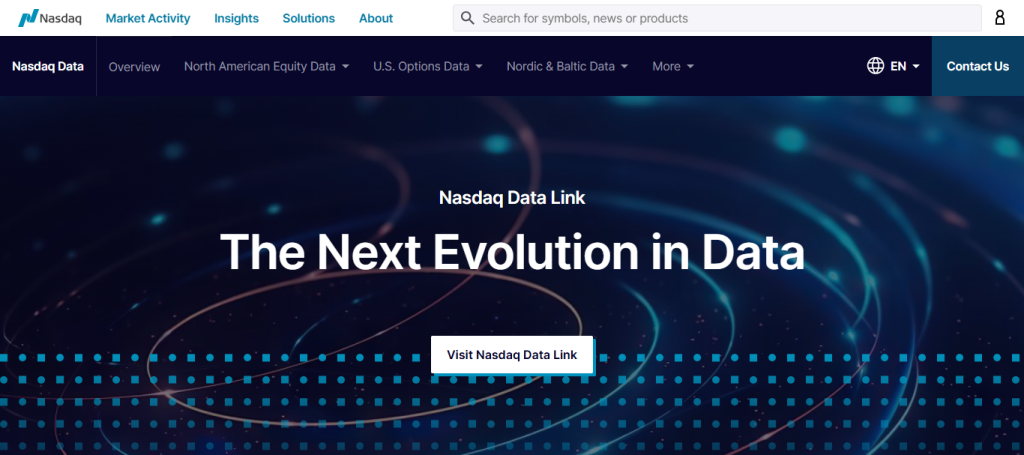Expand North American Equity Data dropdown
This screenshot has height=455, width=1024.
(266, 67)
